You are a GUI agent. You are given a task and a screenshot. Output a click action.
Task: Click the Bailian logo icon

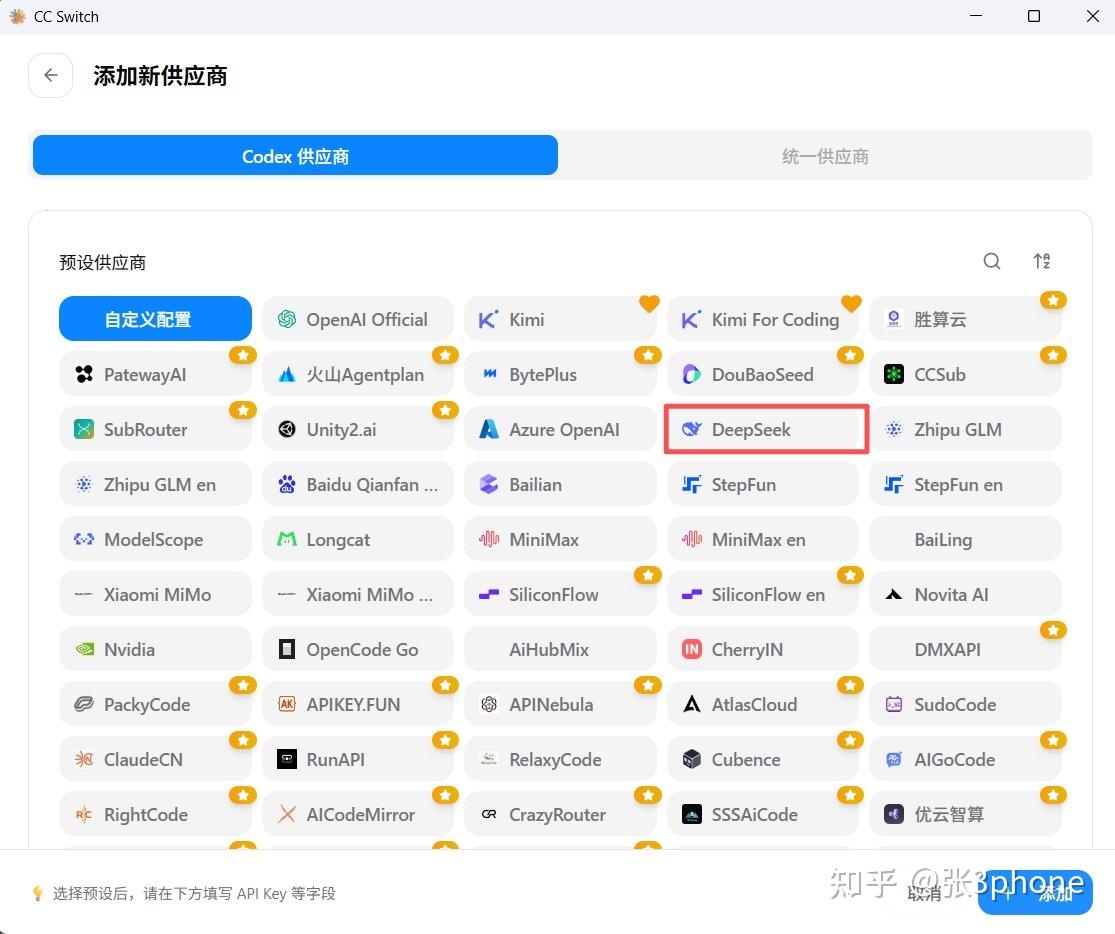click(x=489, y=484)
